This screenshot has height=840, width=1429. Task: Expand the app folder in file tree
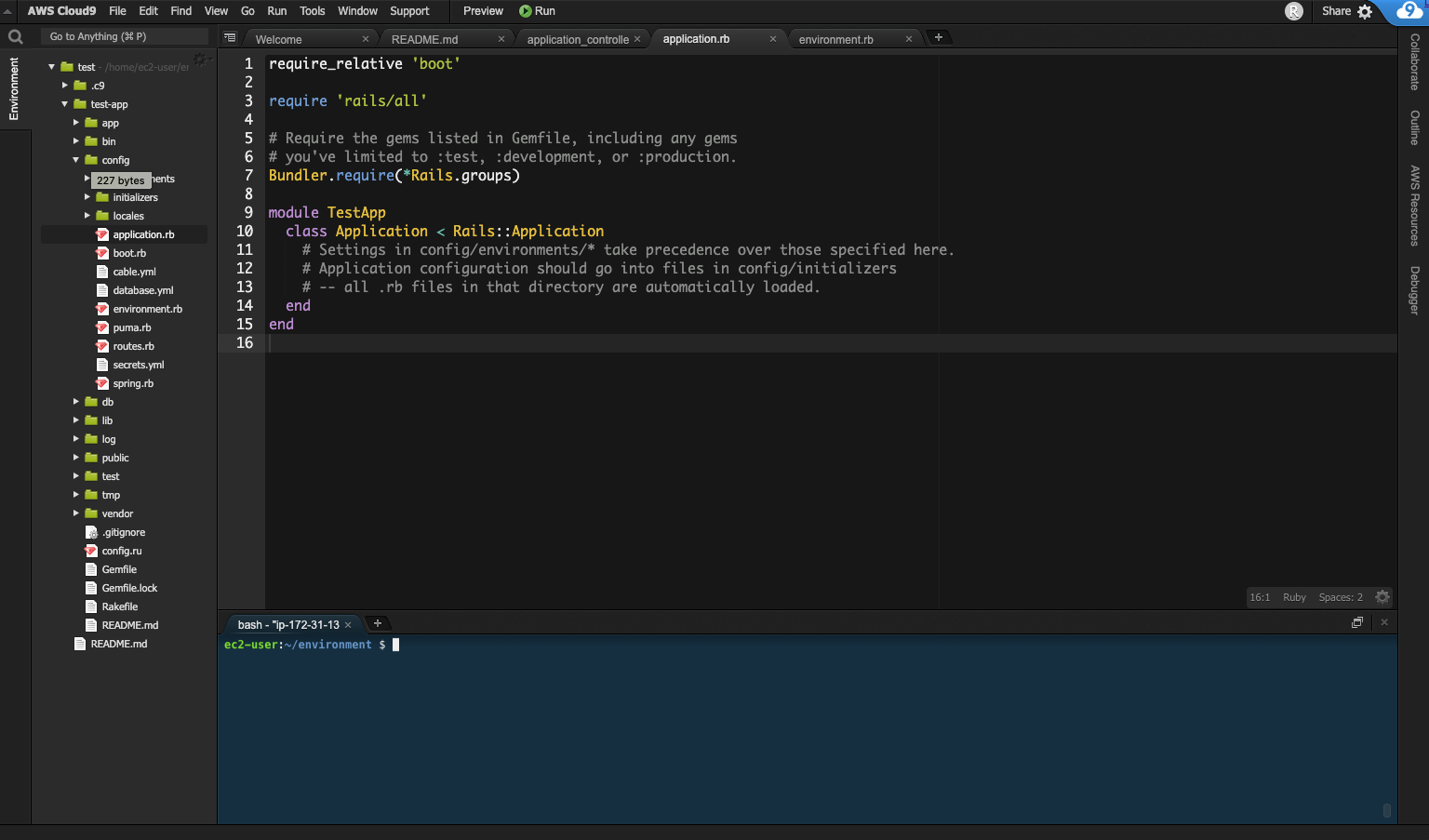[x=76, y=123]
